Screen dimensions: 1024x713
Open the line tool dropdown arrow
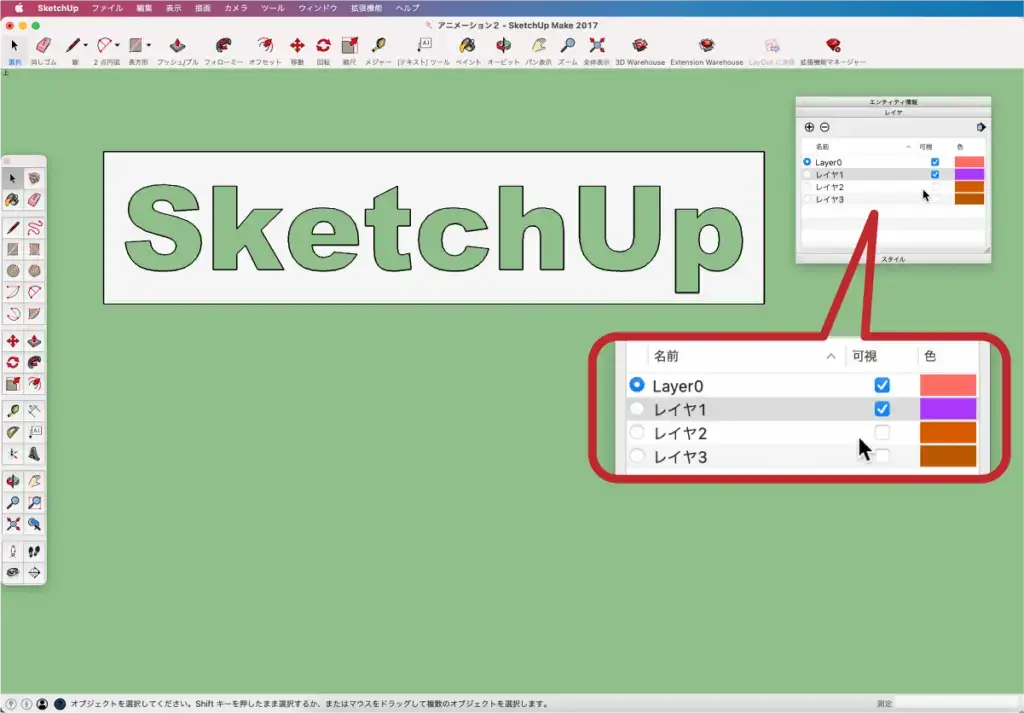click(x=86, y=46)
